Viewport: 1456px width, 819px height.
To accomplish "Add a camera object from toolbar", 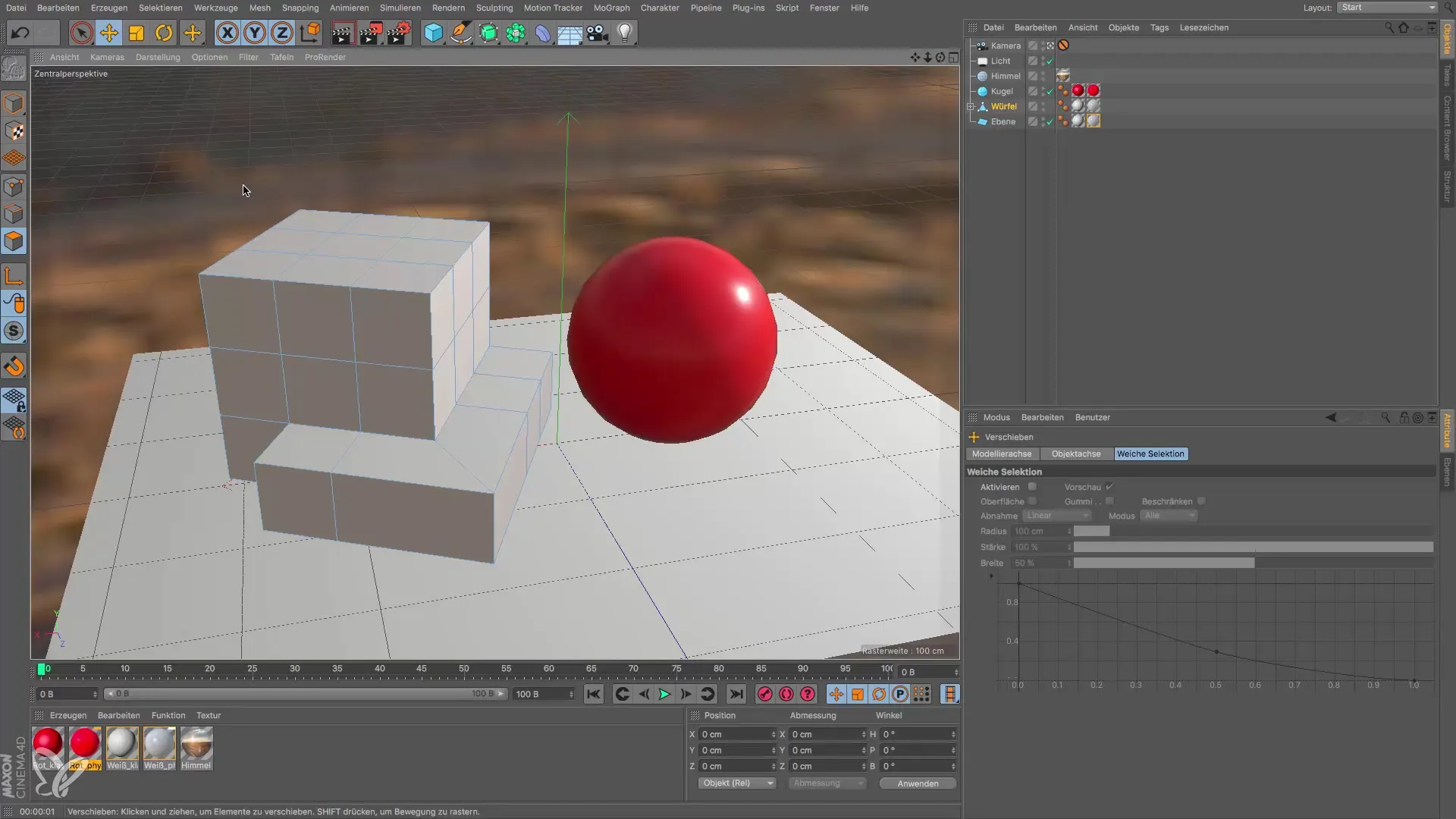I will [598, 33].
